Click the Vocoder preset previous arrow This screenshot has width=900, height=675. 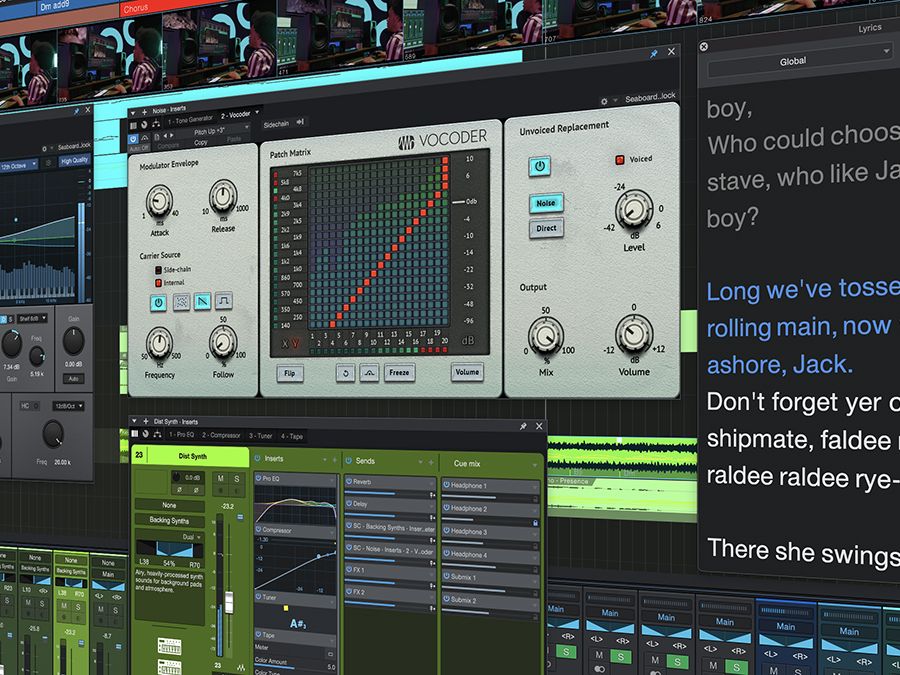point(165,135)
